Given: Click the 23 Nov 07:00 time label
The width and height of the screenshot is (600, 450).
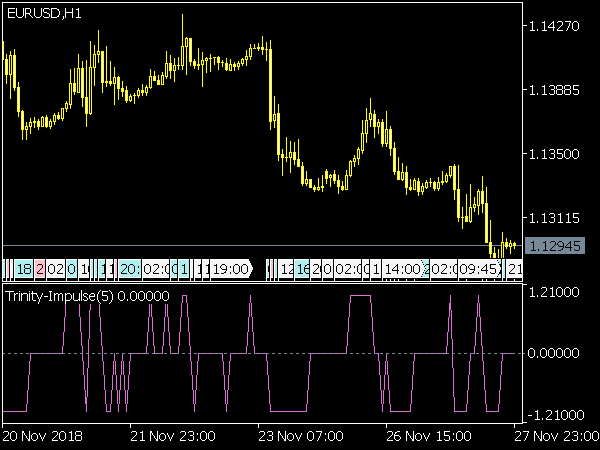Looking at the screenshot, I should coord(301,436).
